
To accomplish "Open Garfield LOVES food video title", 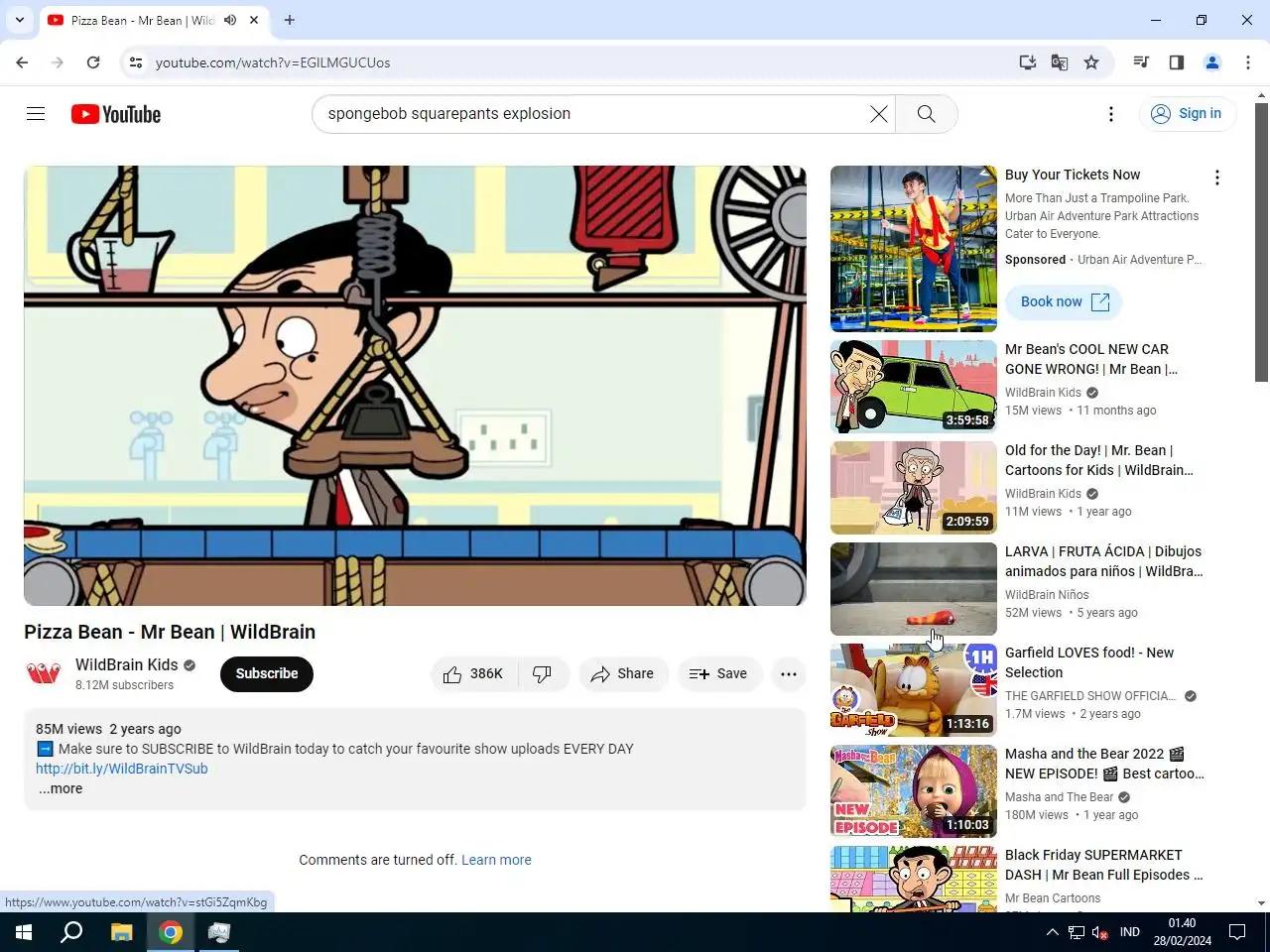I will point(1089,662).
